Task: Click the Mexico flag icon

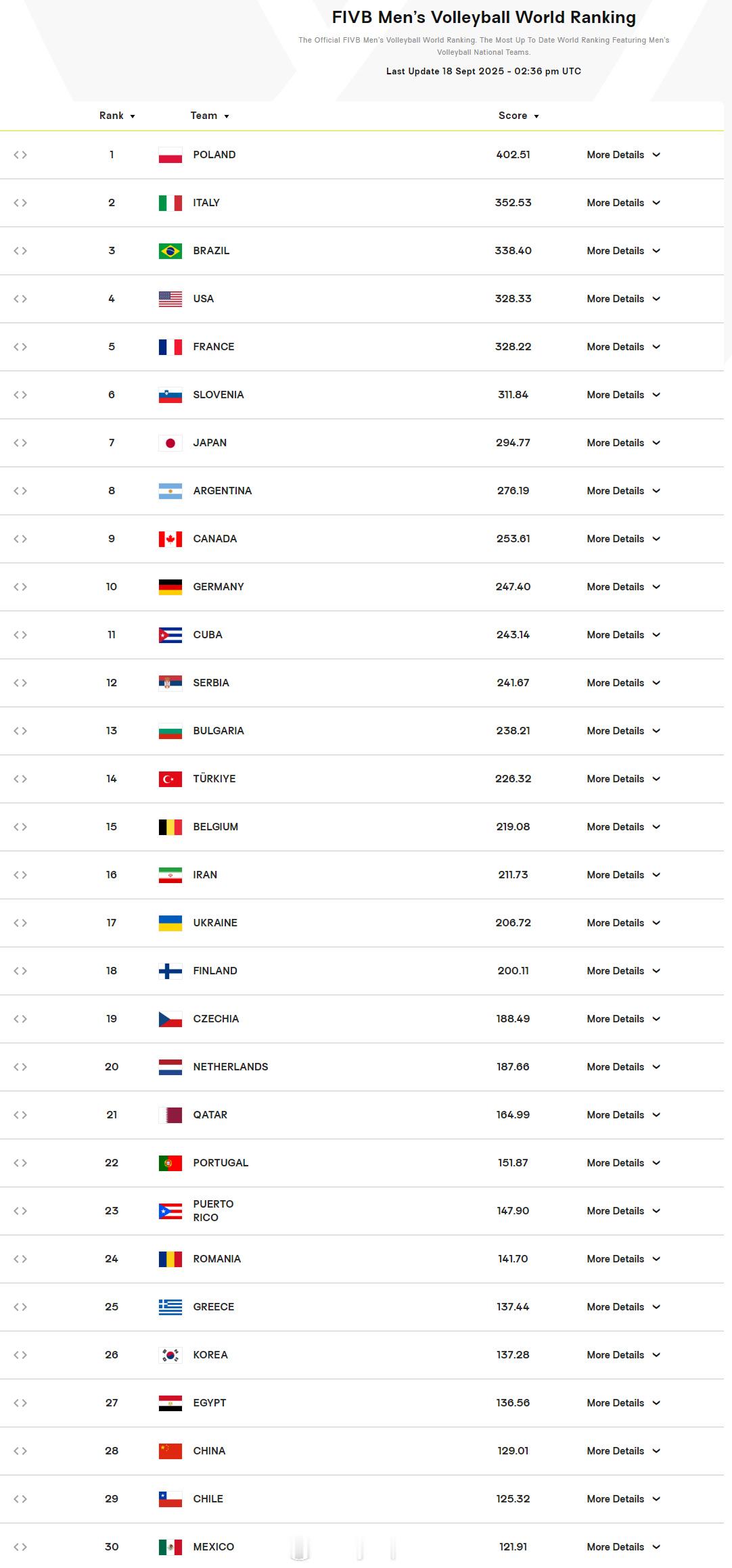Action: click(x=170, y=1547)
